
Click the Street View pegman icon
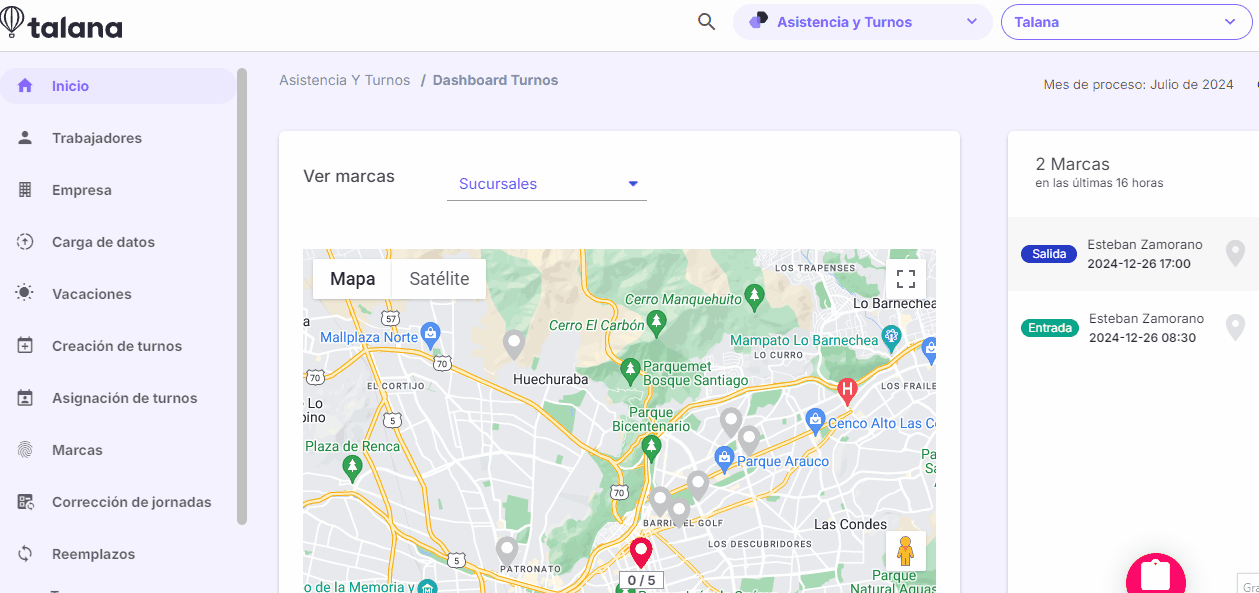point(906,551)
